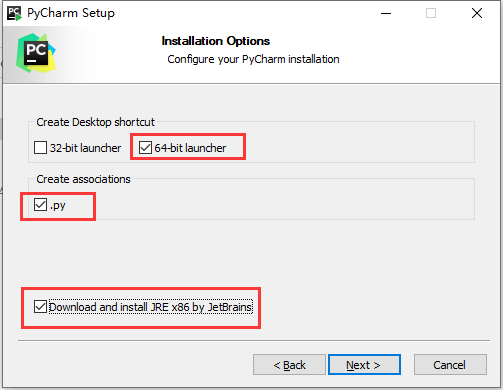This screenshot has width=503, height=390.
Task: Click 'Configure your PyCharm installation' subtitle text
Action: (x=253, y=59)
